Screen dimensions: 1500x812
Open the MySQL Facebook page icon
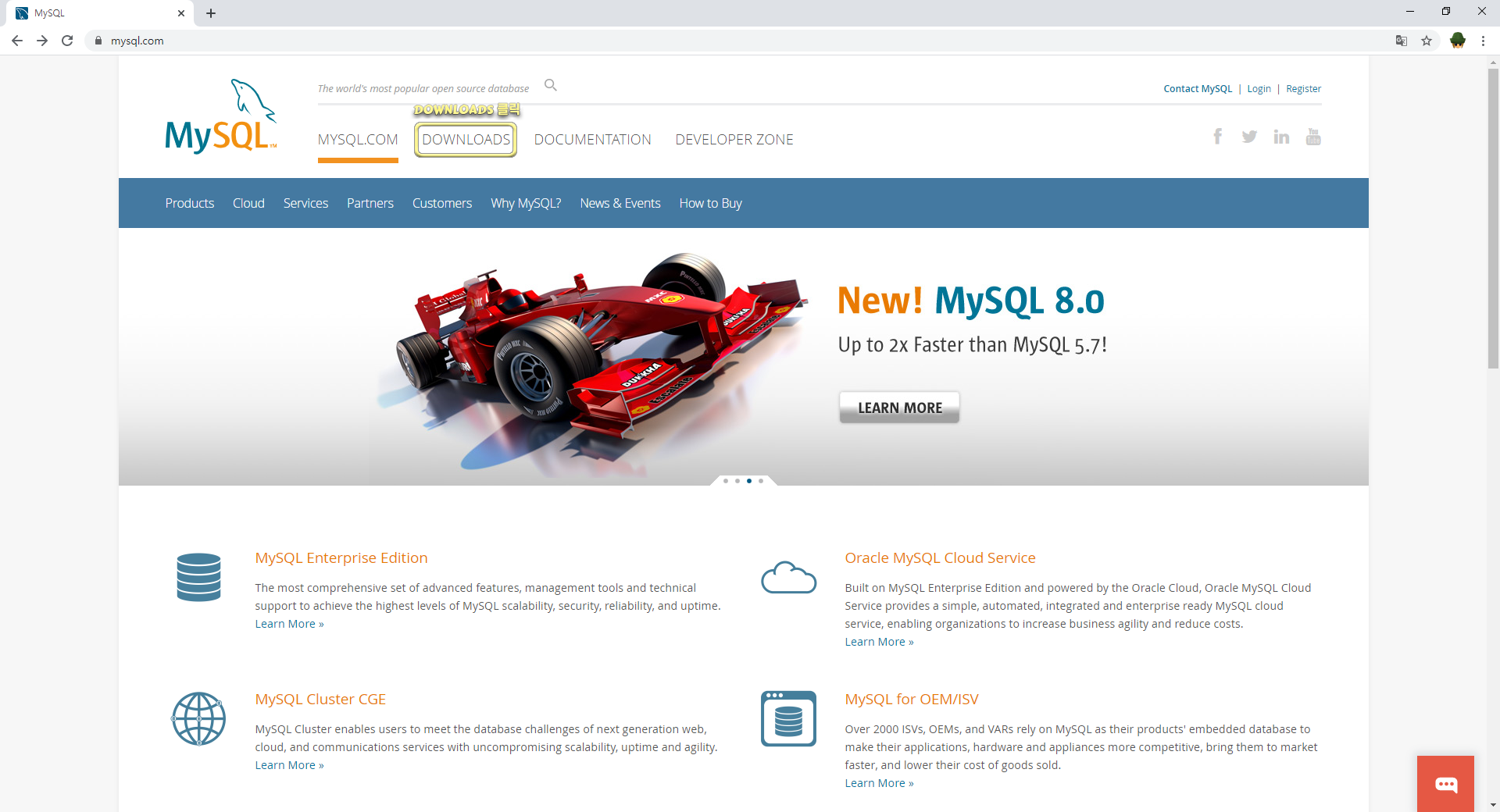(1217, 137)
